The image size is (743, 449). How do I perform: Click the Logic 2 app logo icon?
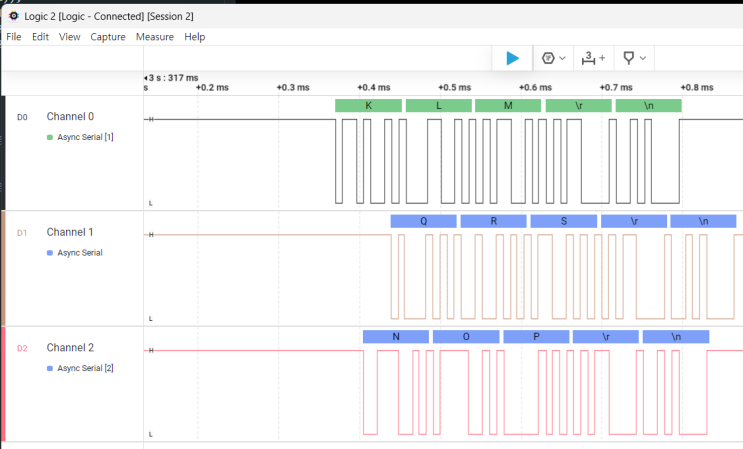click(14, 16)
